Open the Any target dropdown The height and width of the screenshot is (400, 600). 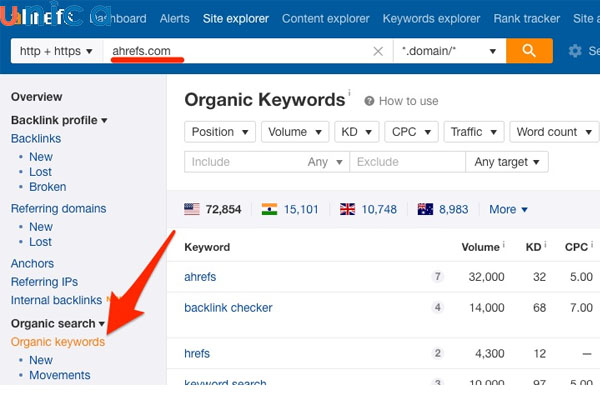point(508,162)
